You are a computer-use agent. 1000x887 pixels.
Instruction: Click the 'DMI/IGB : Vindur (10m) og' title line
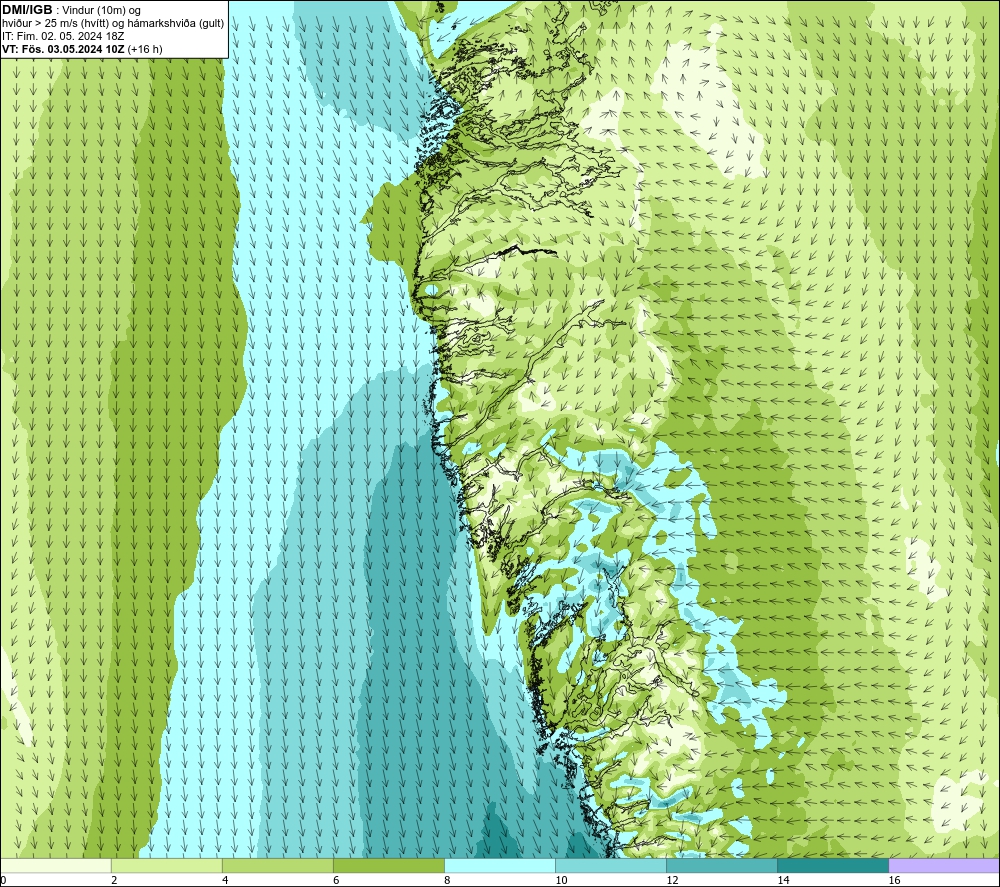click(x=71, y=10)
